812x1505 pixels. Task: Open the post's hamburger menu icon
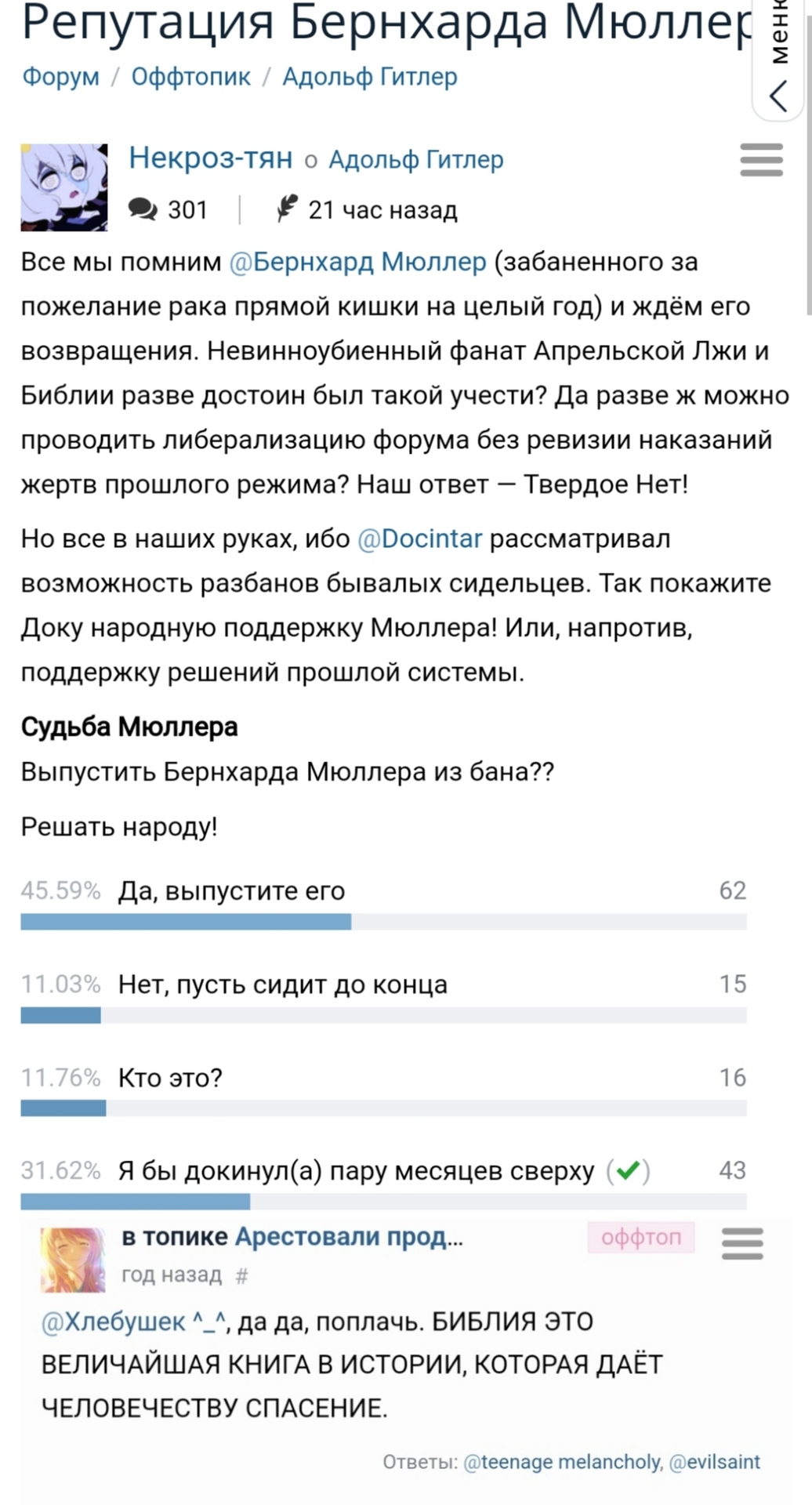tap(761, 160)
